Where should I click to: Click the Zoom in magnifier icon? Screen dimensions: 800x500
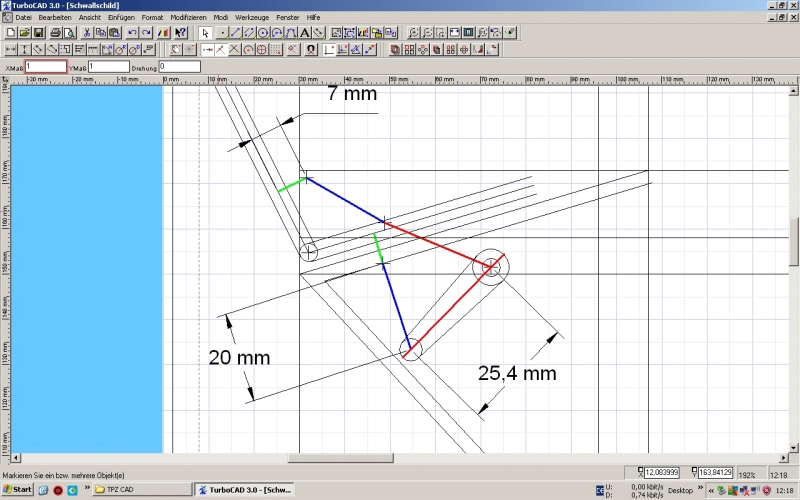click(414, 32)
